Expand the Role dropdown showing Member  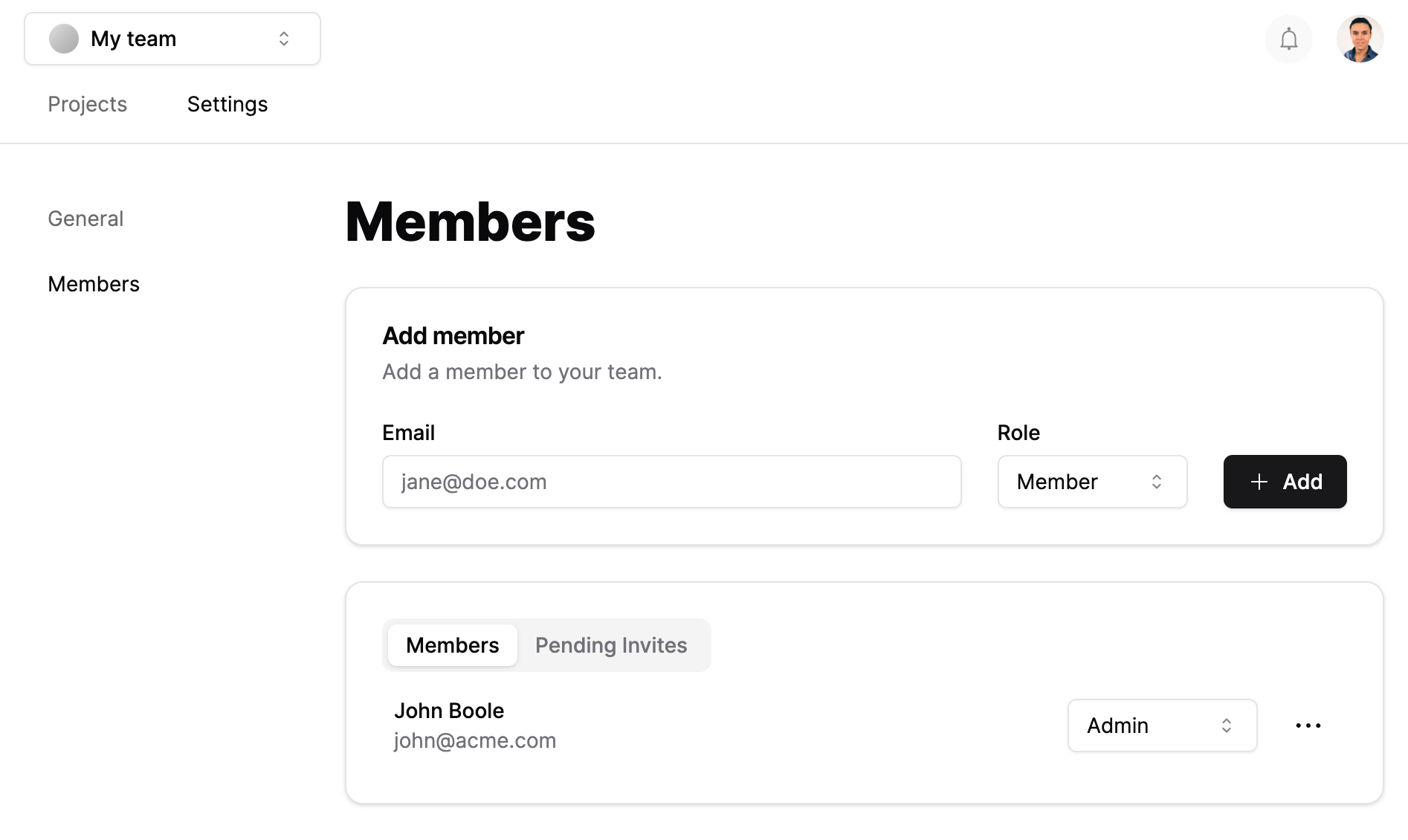(x=1092, y=482)
